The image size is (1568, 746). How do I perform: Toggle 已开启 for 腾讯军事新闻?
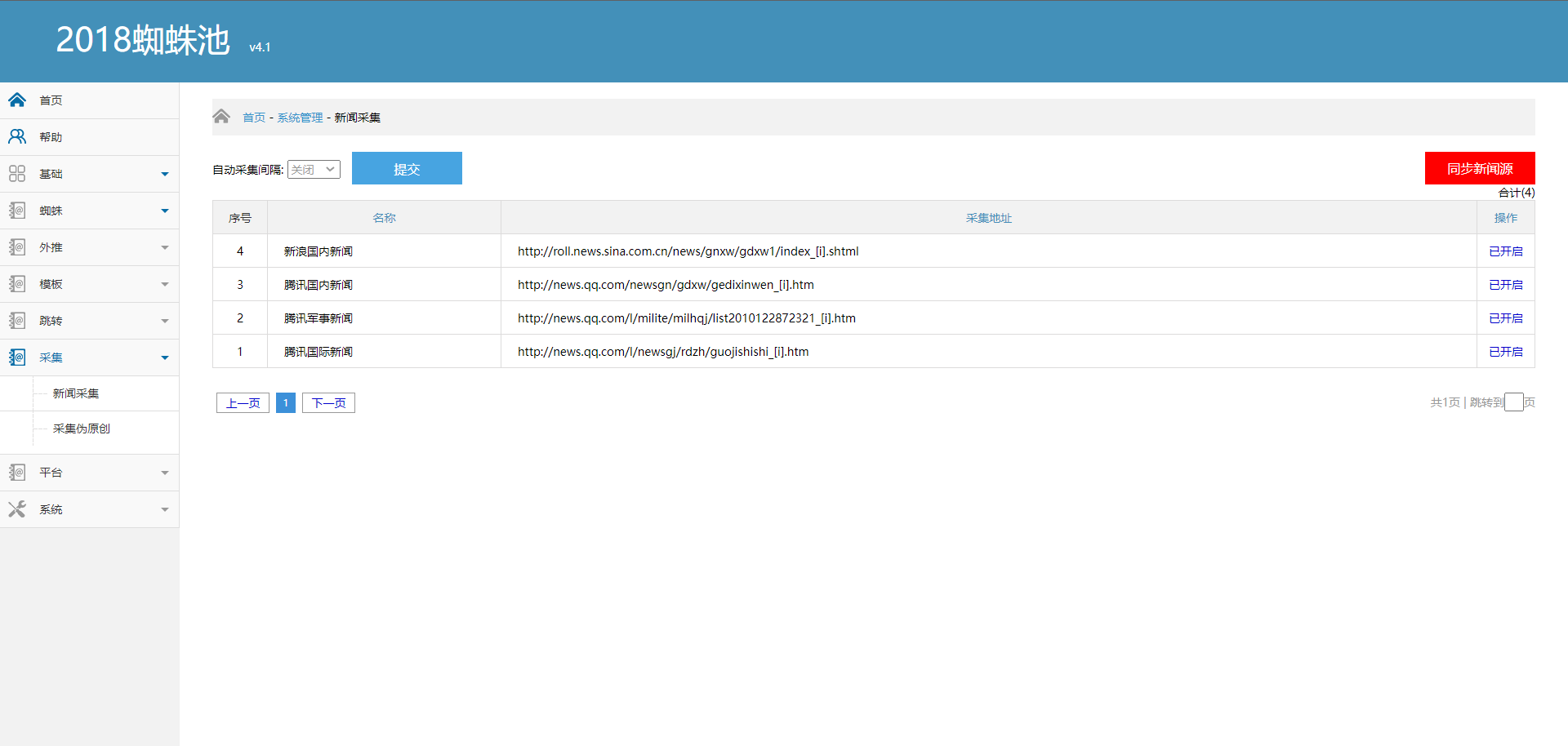pos(1506,318)
